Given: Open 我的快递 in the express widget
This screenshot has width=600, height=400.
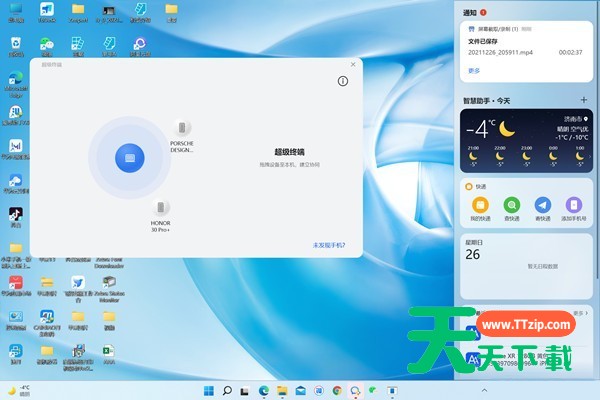Looking at the screenshot, I should (x=480, y=204).
